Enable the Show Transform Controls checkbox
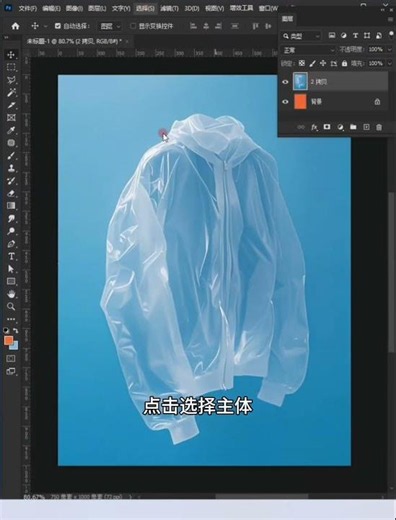Screen dimensions: 396x520 coord(133,26)
